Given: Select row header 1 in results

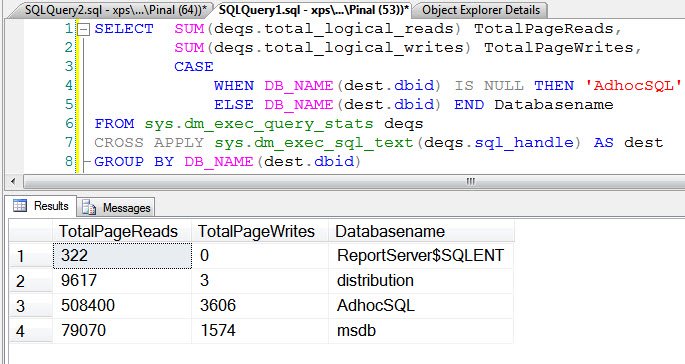Looking at the screenshot, I should tap(31, 256).
